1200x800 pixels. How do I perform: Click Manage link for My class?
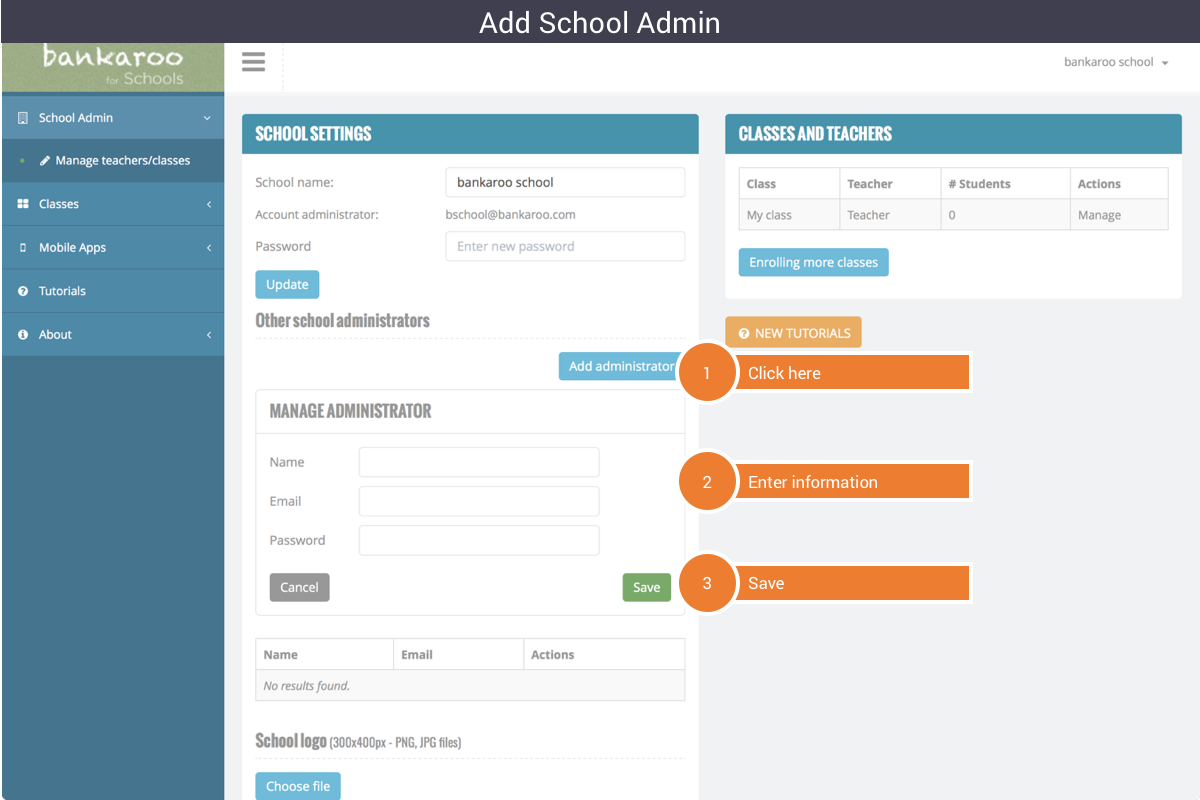click(1099, 215)
